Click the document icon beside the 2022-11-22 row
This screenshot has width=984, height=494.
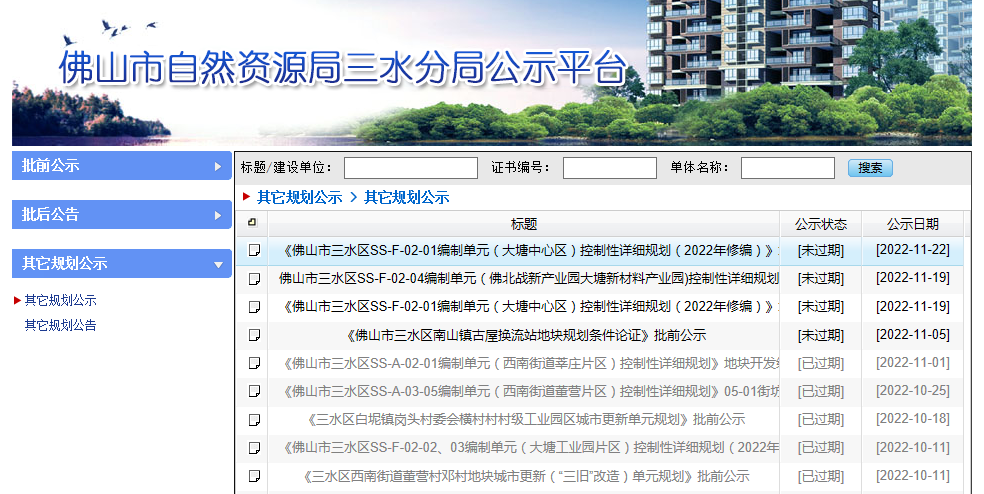click(254, 250)
